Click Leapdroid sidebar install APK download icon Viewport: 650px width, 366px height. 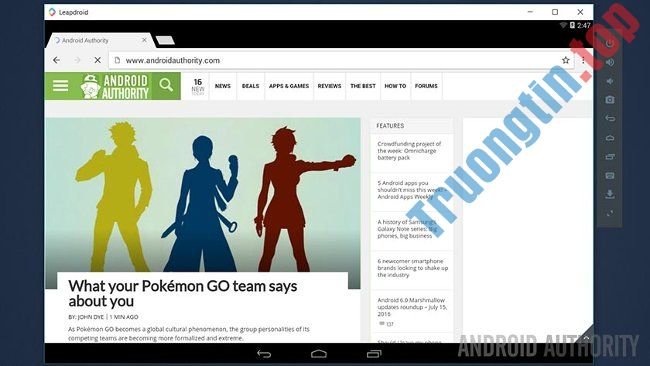(610, 194)
